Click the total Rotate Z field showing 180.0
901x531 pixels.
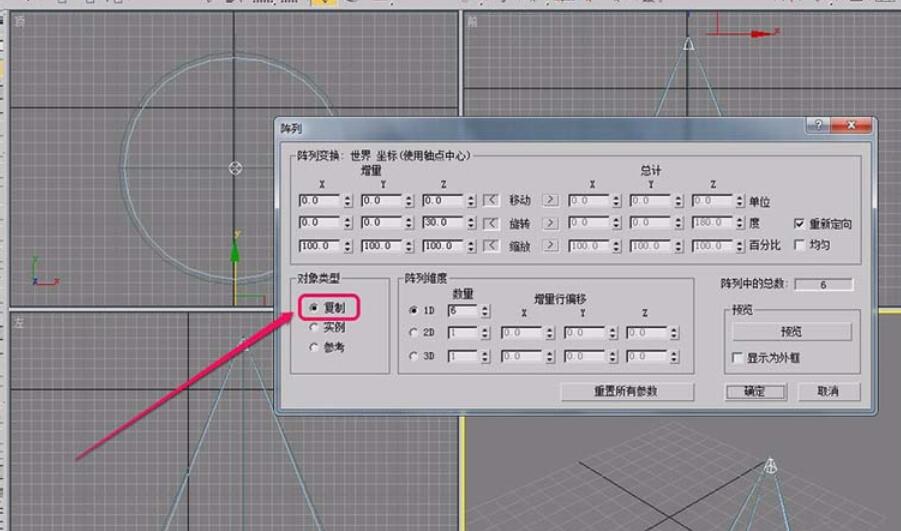(x=713, y=223)
